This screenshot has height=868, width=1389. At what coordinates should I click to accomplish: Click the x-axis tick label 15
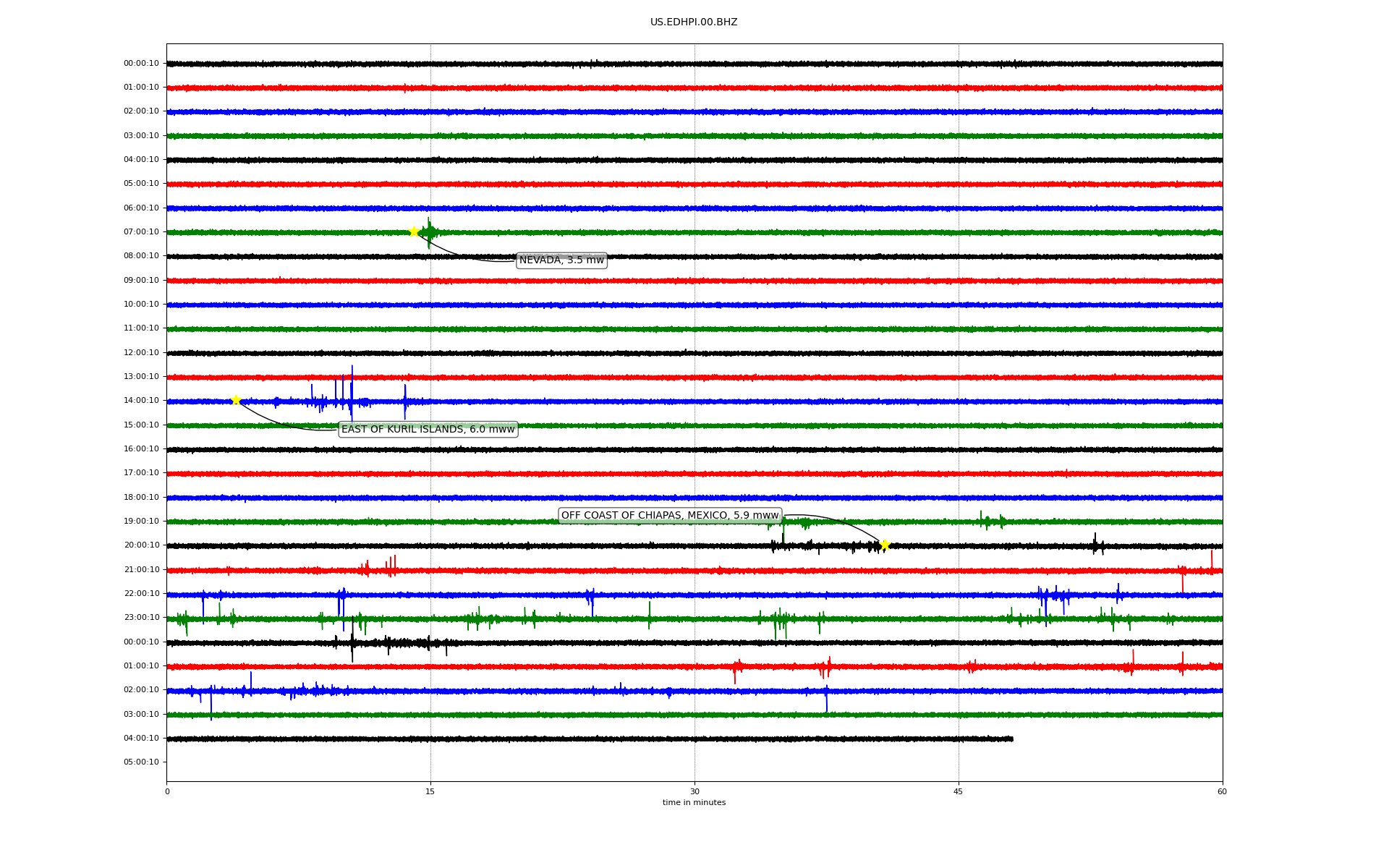430,791
